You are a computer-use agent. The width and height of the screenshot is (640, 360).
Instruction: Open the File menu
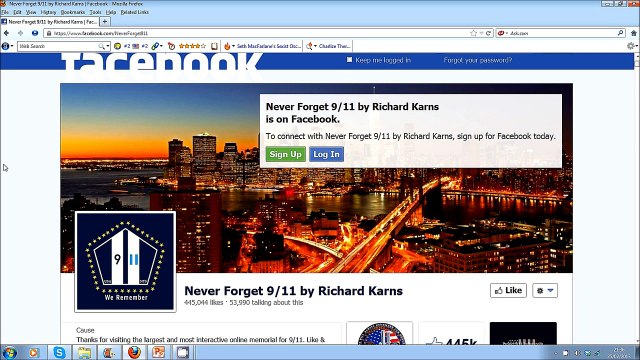point(5,12)
